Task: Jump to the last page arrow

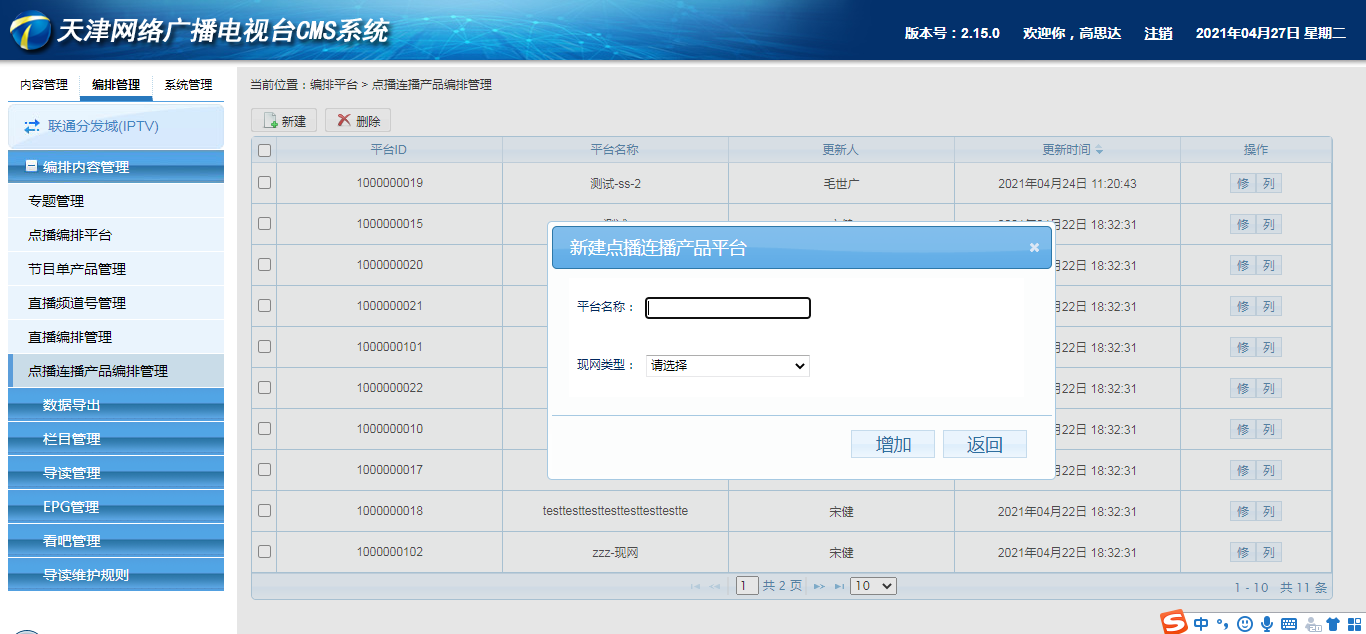Action: 839,587
